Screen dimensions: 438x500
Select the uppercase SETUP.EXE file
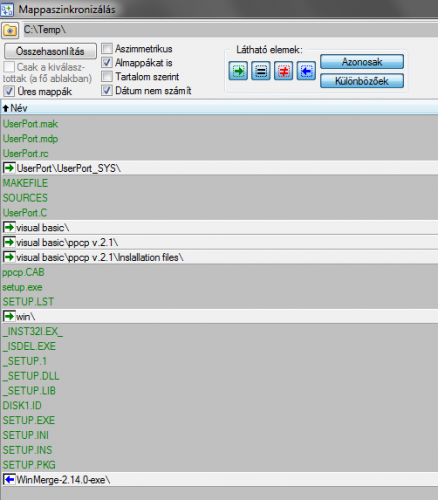pos(29,420)
